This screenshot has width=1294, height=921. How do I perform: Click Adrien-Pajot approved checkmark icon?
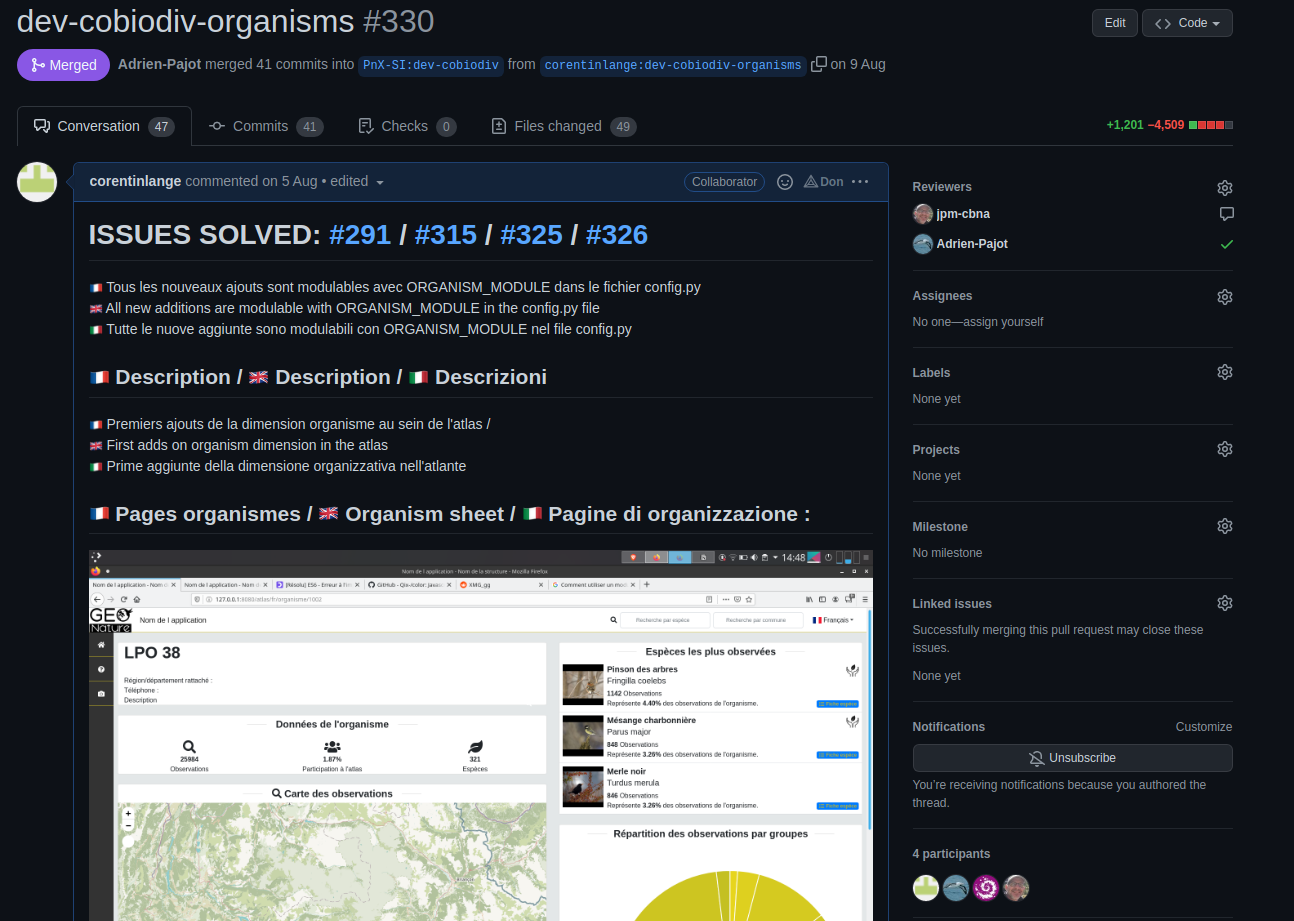click(x=1226, y=244)
